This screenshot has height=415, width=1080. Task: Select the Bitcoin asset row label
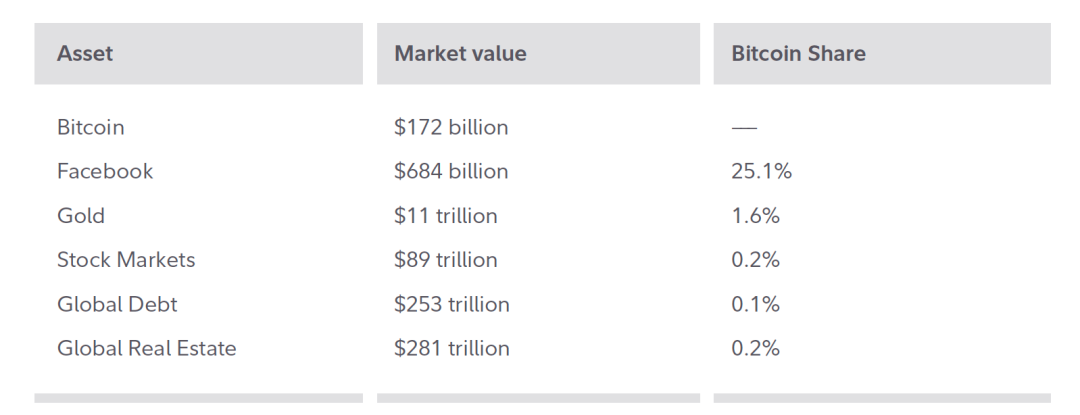(90, 128)
